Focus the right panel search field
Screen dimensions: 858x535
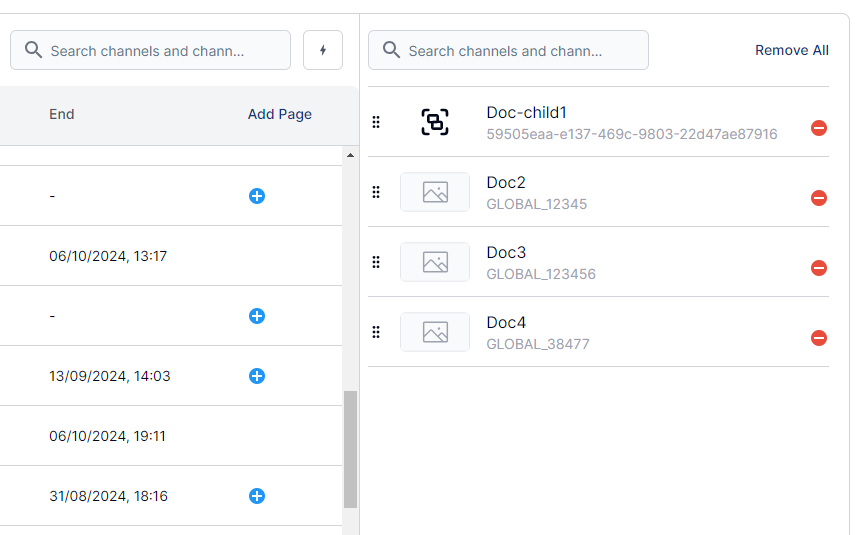518,50
